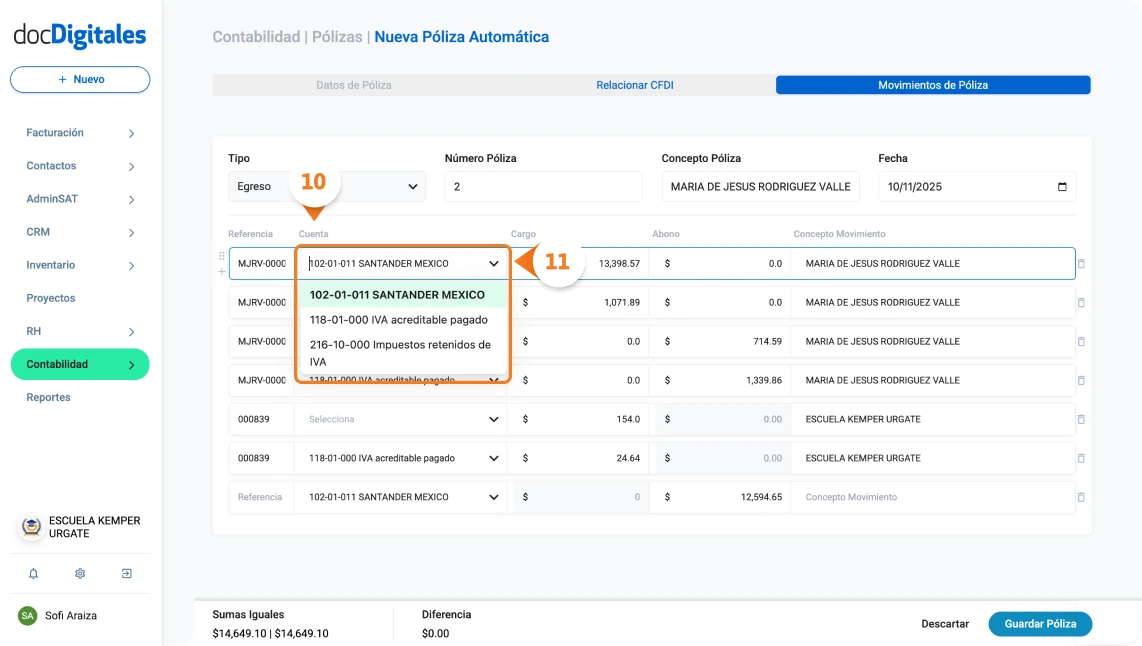Open settings with the gear icon
The image size is (1142, 646).
(79, 573)
